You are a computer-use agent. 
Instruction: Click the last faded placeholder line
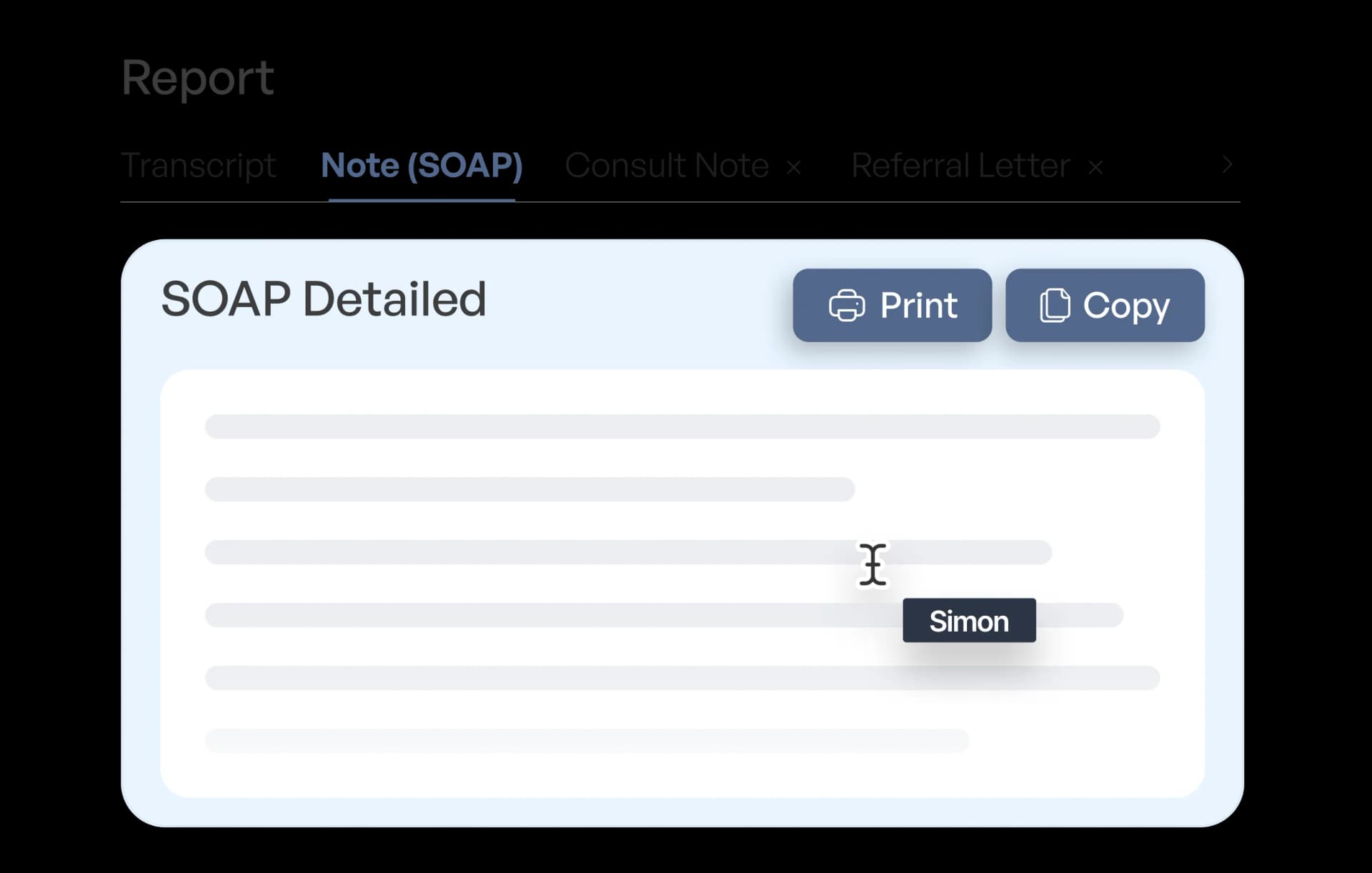[x=587, y=740]
